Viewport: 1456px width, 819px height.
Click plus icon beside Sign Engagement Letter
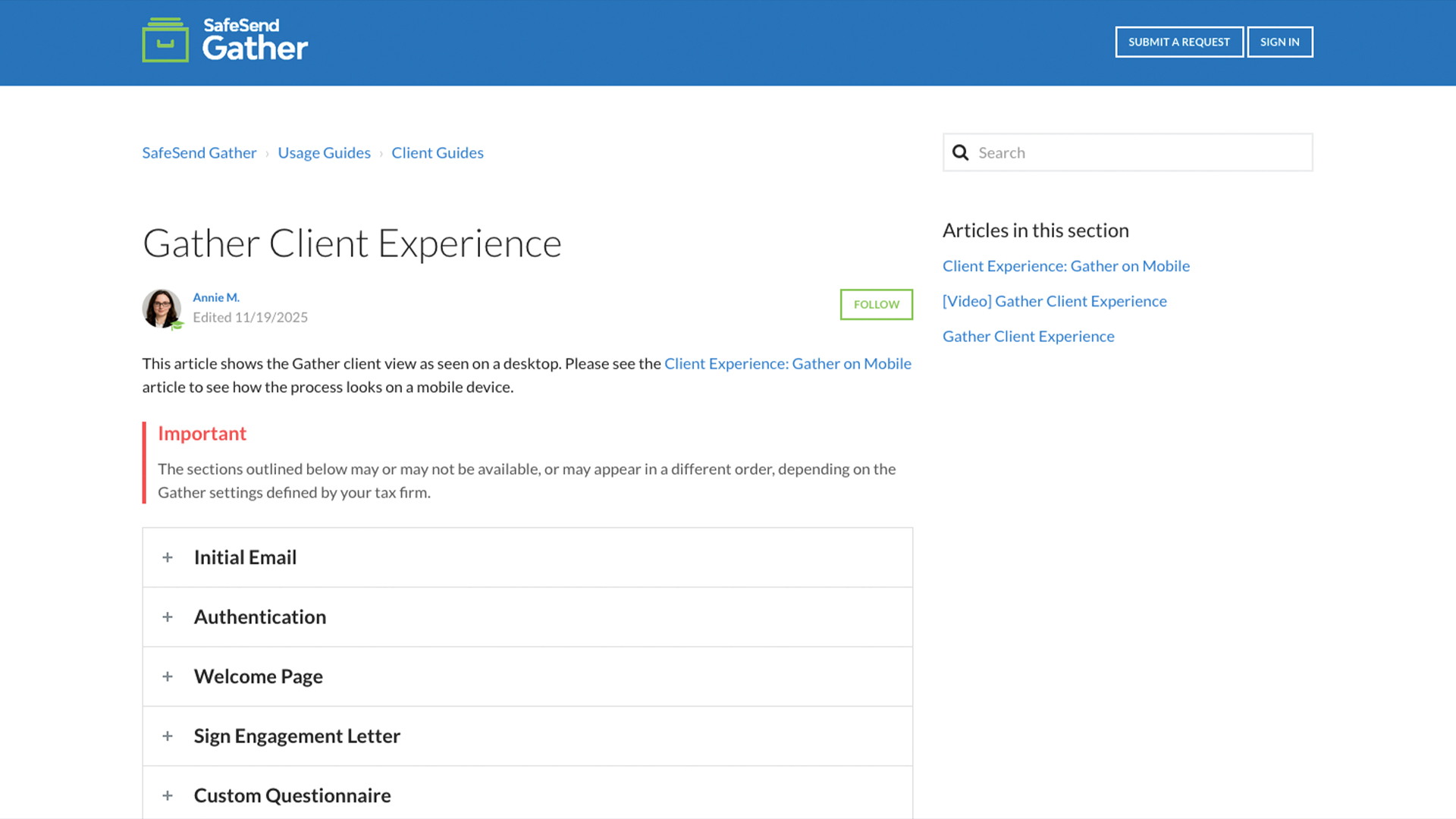[x=168, y=736]
